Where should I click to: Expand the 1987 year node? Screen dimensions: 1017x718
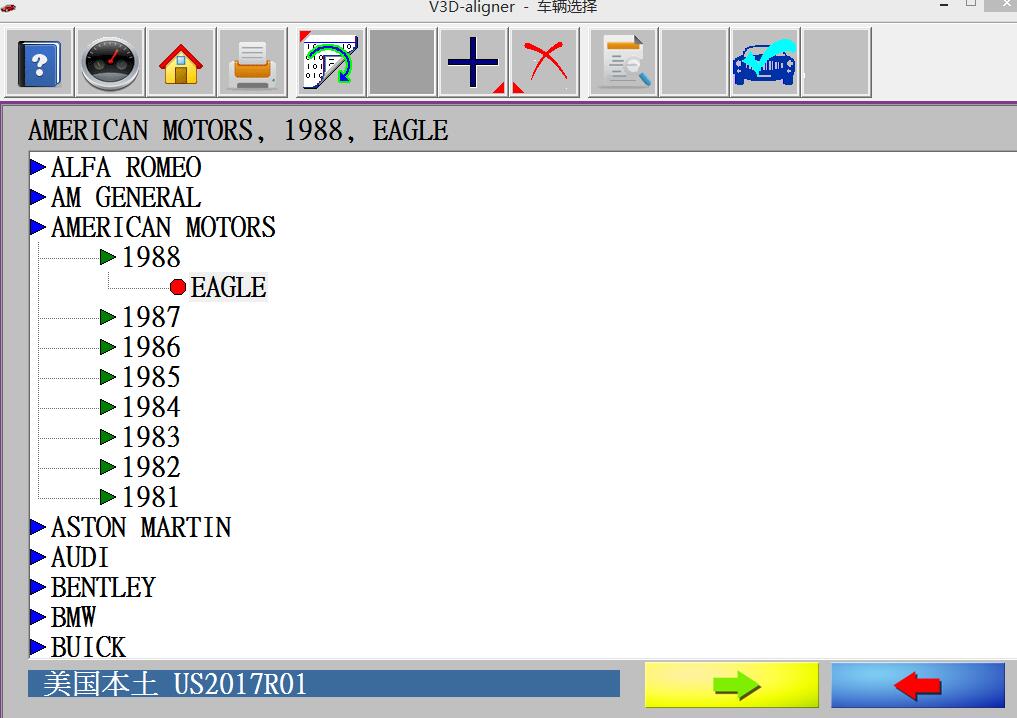coord(108,318)
